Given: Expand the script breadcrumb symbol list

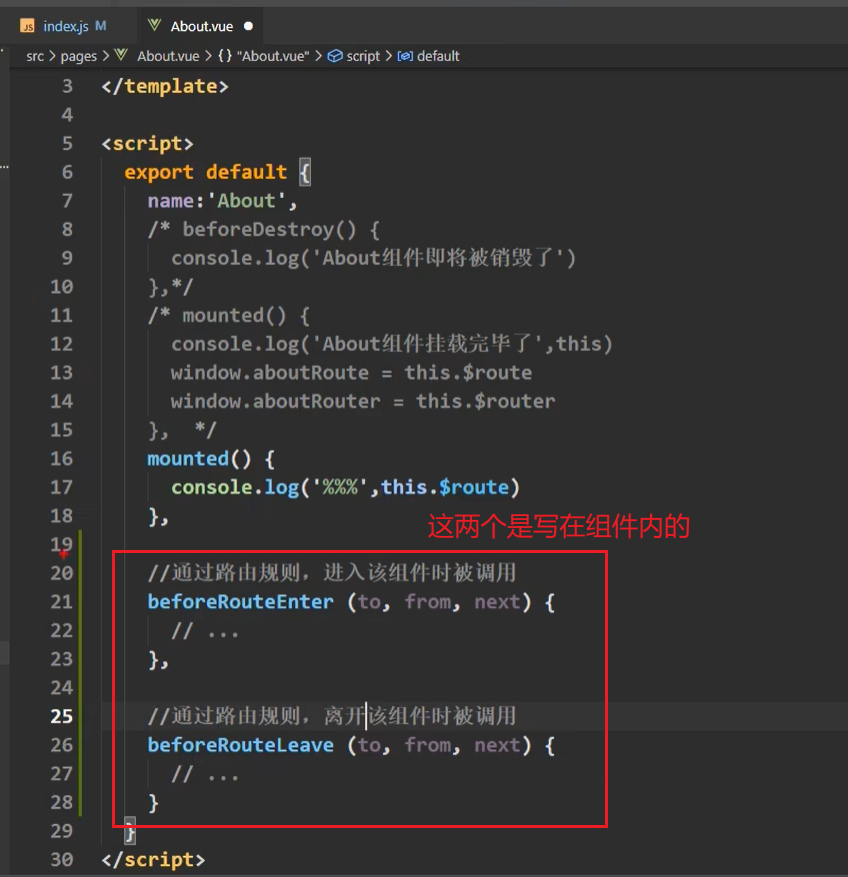Looking at the screenshot, I should coord(363,56).
